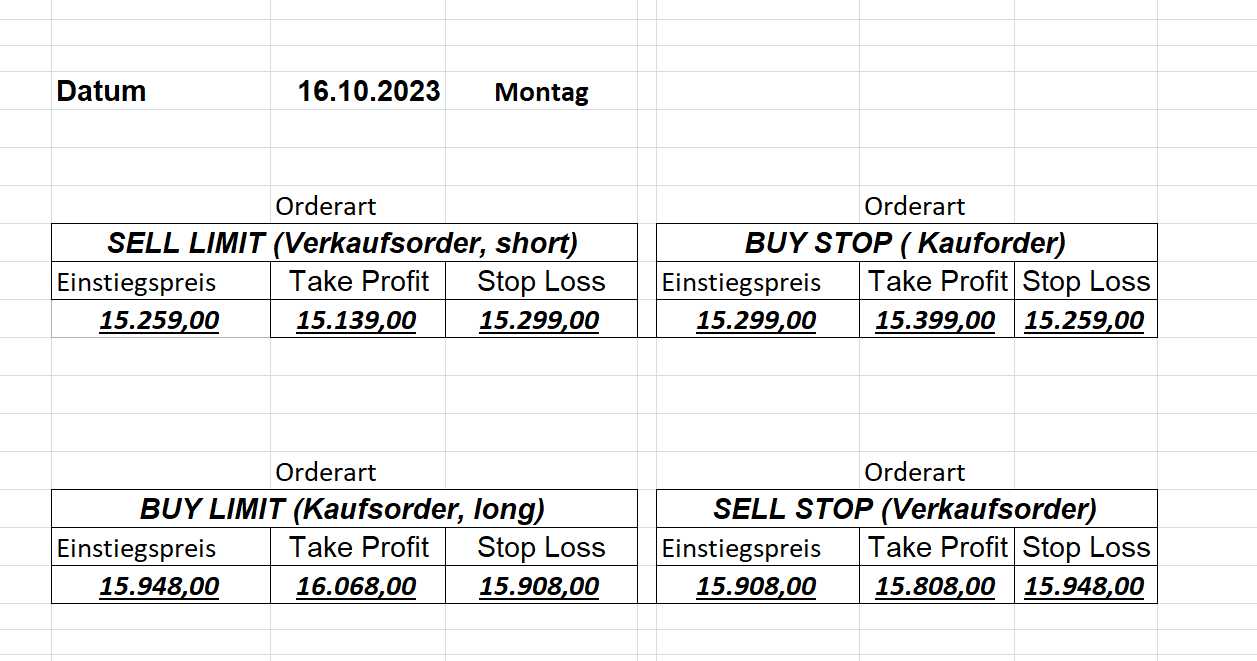
Task: Click BUY LIMIT entry price 15.948,00
Action: click(159, 586)
